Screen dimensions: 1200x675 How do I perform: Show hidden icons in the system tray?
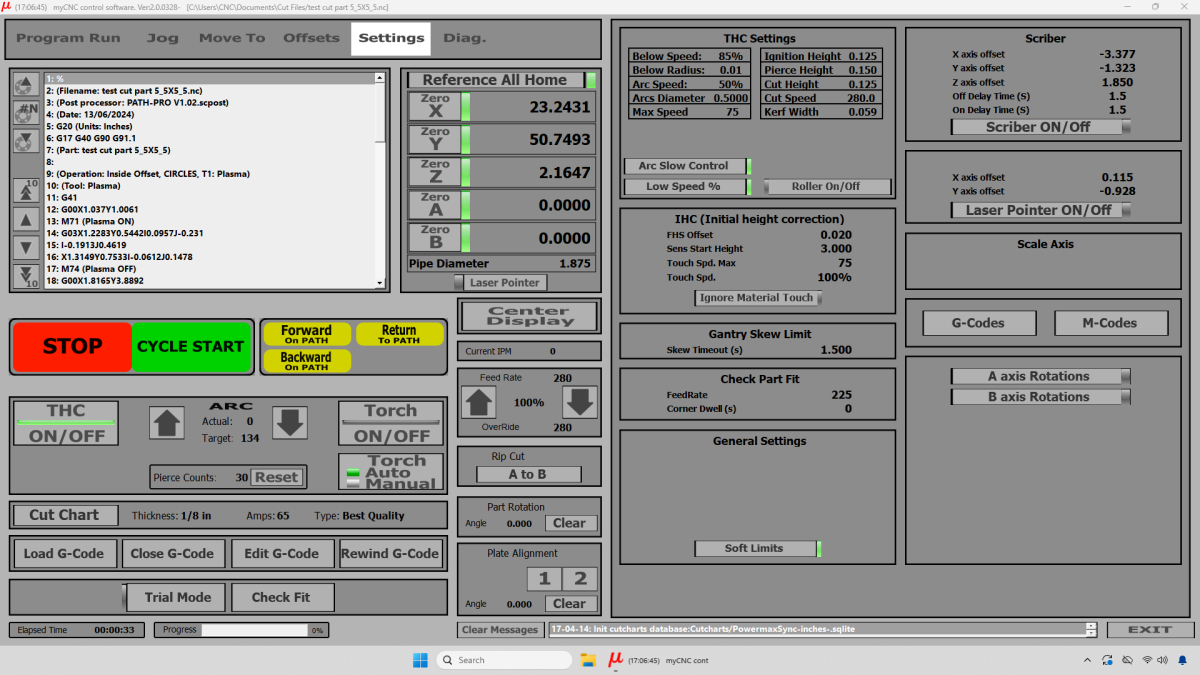(x=1086, y=660)
